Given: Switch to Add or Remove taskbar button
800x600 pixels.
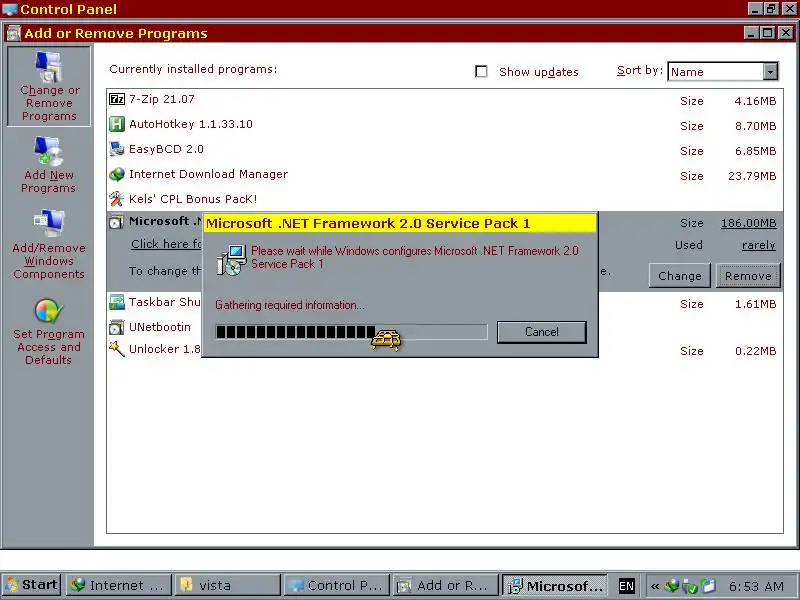Looking at the screenshot, I should coord(445,585).
